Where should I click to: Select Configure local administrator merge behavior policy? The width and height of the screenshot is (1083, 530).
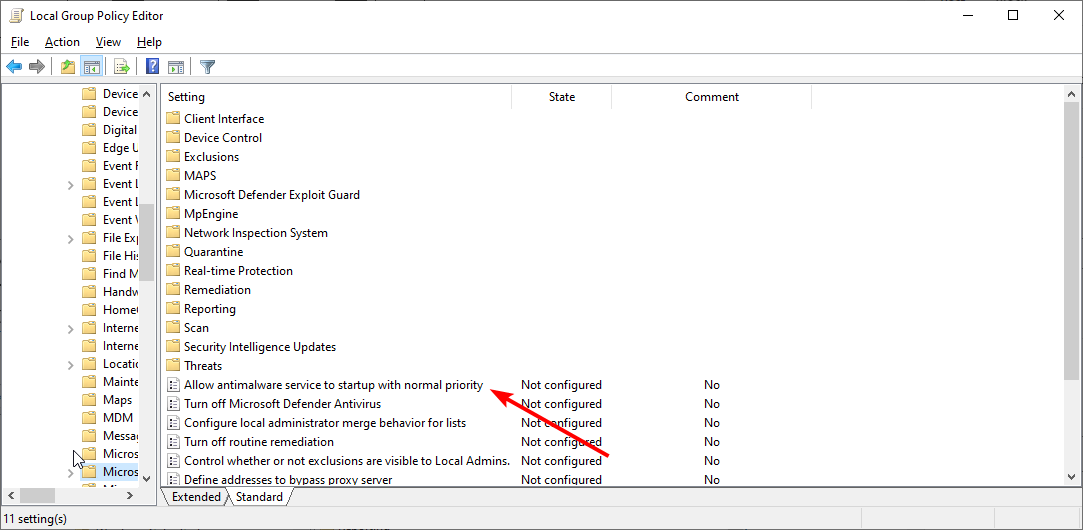point(325,423)
